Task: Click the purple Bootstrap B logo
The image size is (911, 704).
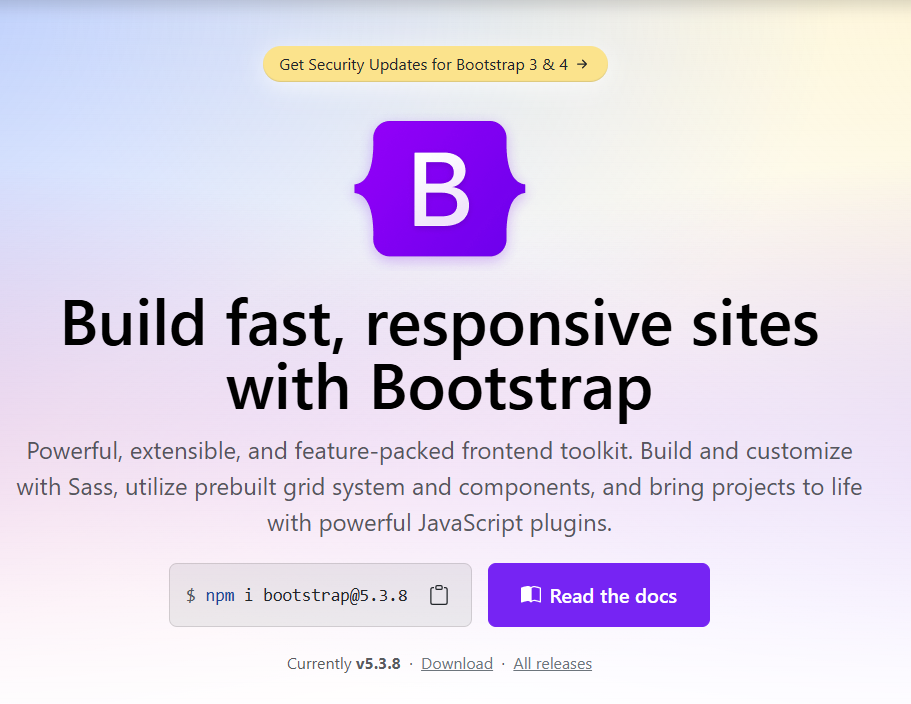Action: [440, 189]
